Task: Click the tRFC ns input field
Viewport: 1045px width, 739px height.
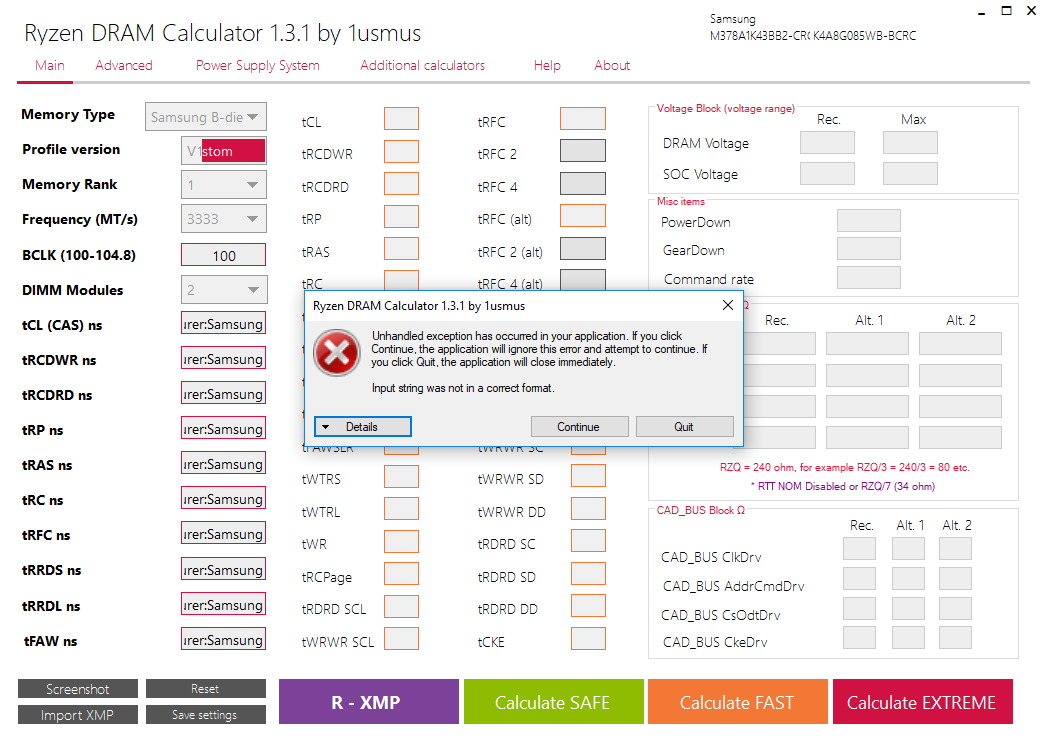Action: (x=223, y=534)
